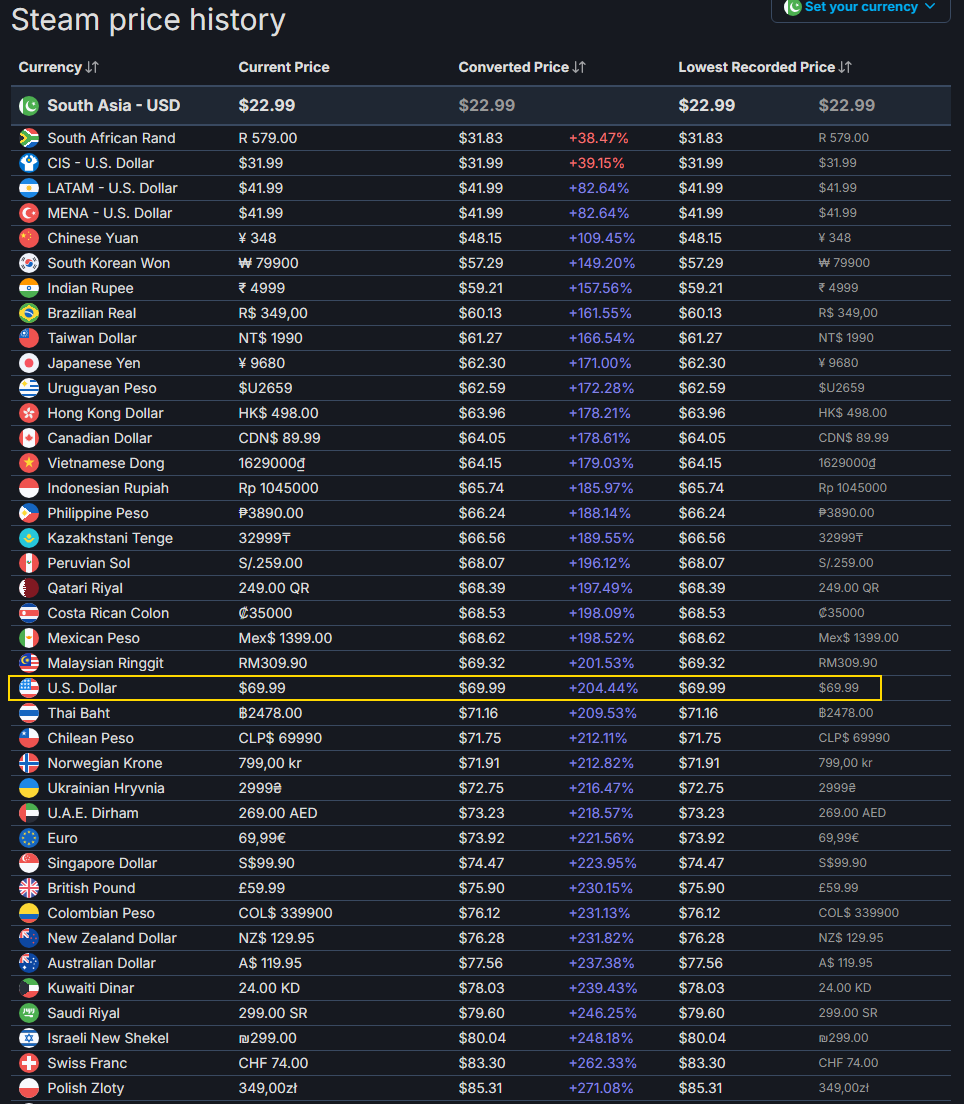Viewport: 964px width, 1104px height.
Task: Click the Qatari Riyal flag icon
Action: (29, 588)
